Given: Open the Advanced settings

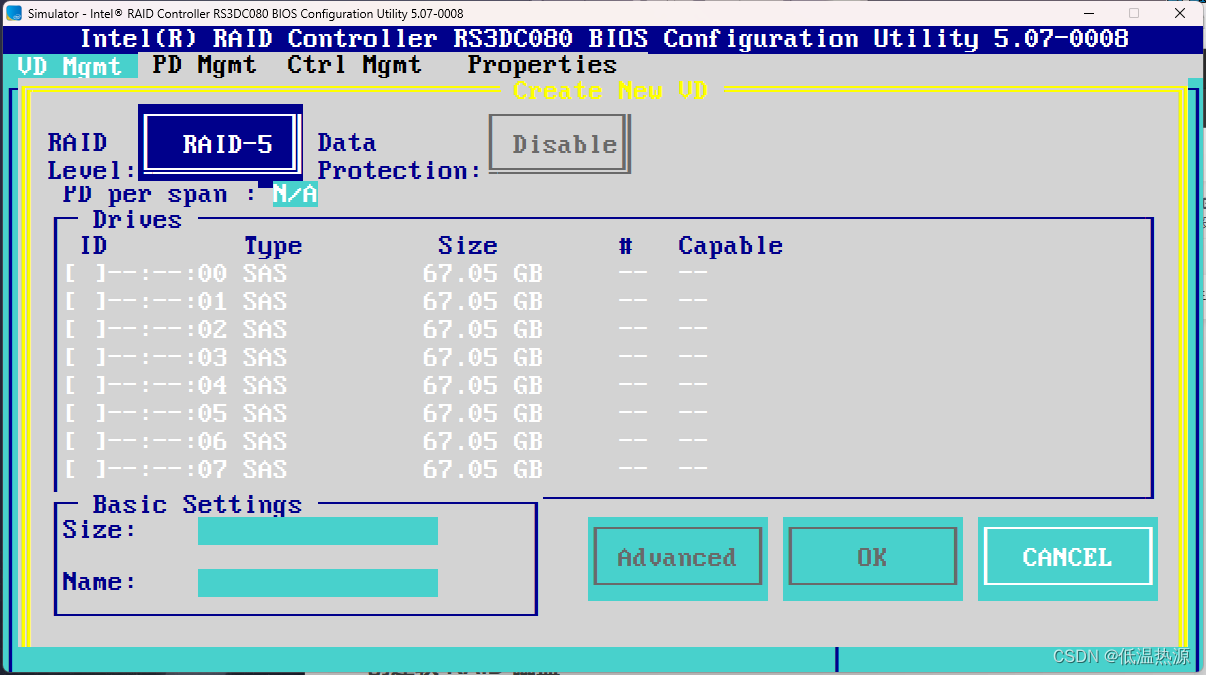Looking at the screenshot, I should (x=677, y=557).
